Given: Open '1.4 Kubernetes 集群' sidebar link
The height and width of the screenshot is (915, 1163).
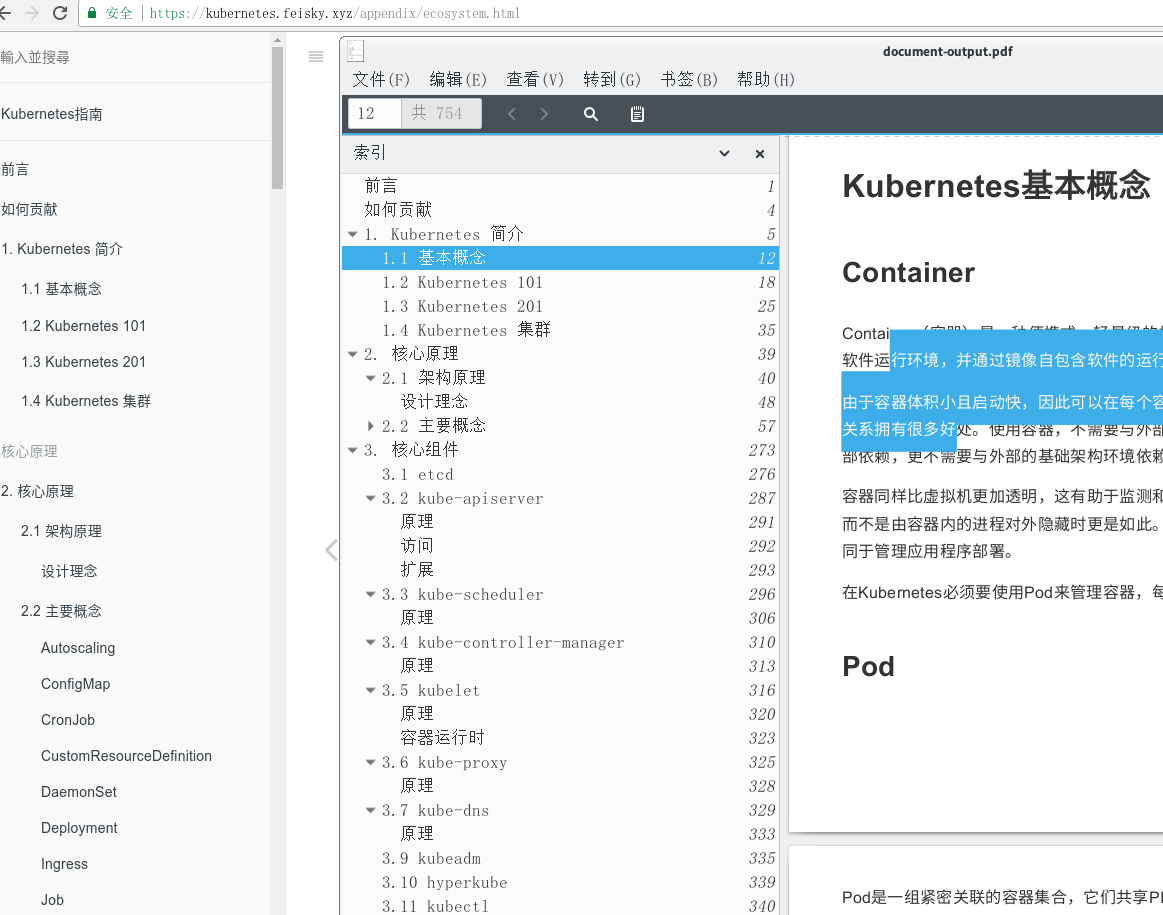Looking at the screenshot, I should click(86, 401).
